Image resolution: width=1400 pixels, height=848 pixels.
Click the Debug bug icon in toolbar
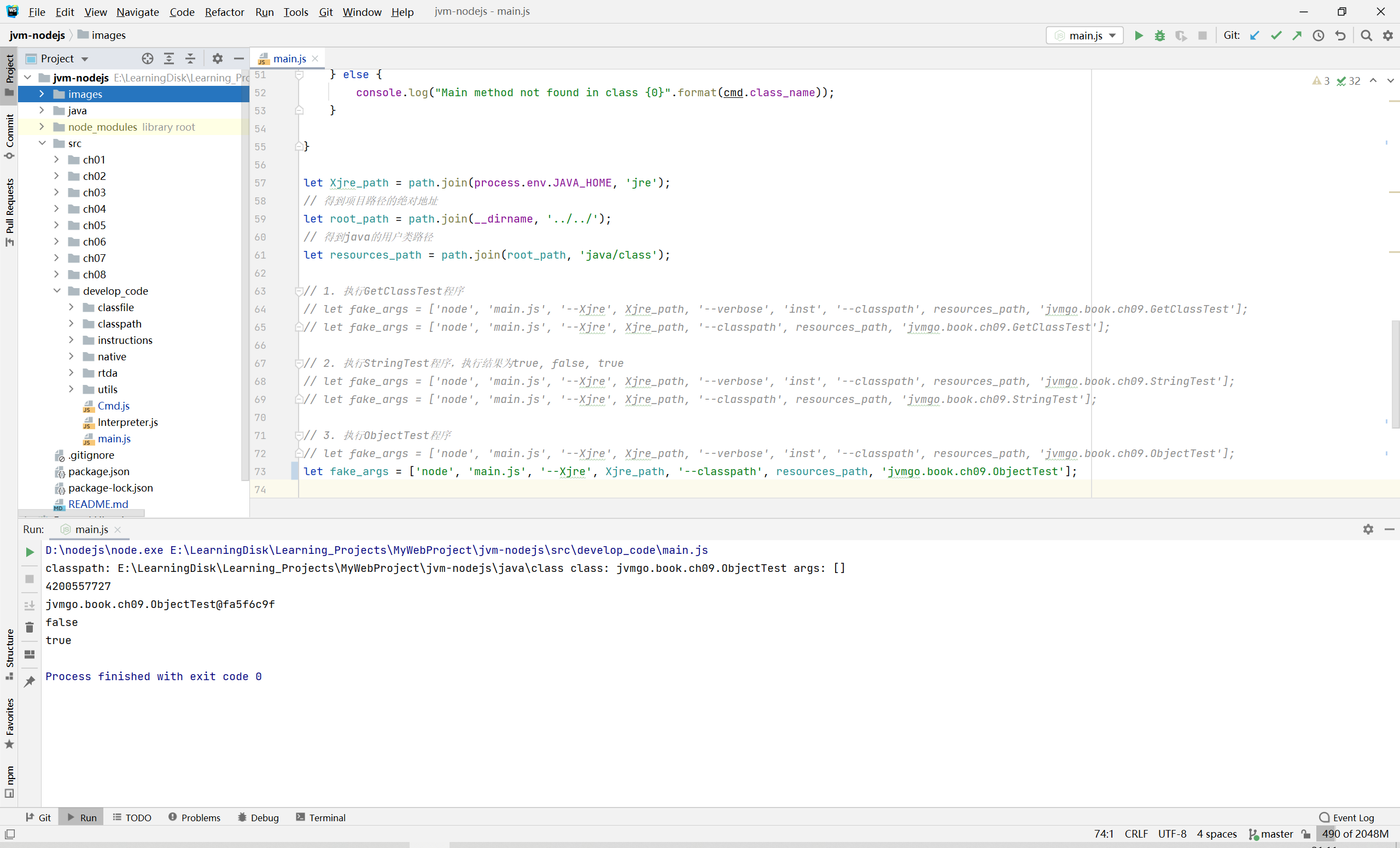point(1160,35)
